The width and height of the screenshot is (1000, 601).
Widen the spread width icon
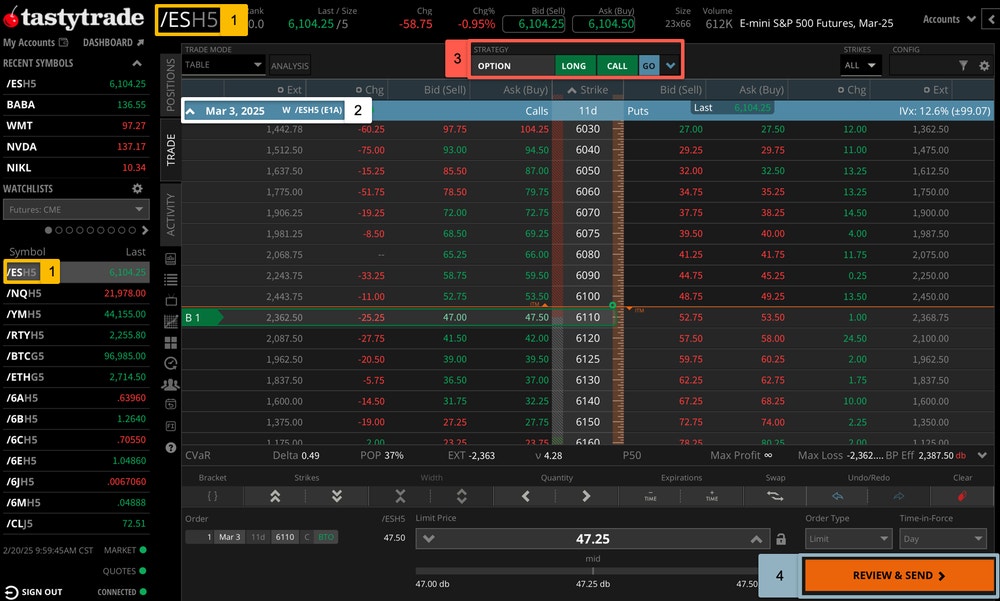tap(462, 496)
